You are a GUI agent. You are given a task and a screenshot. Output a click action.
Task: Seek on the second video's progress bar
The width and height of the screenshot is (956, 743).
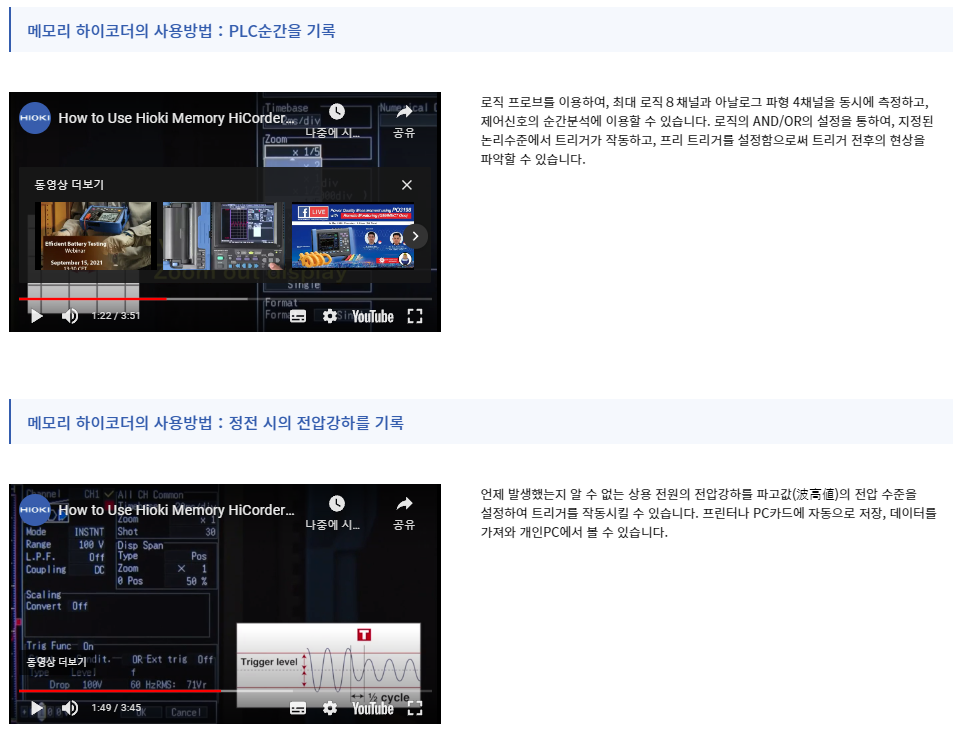225,691
